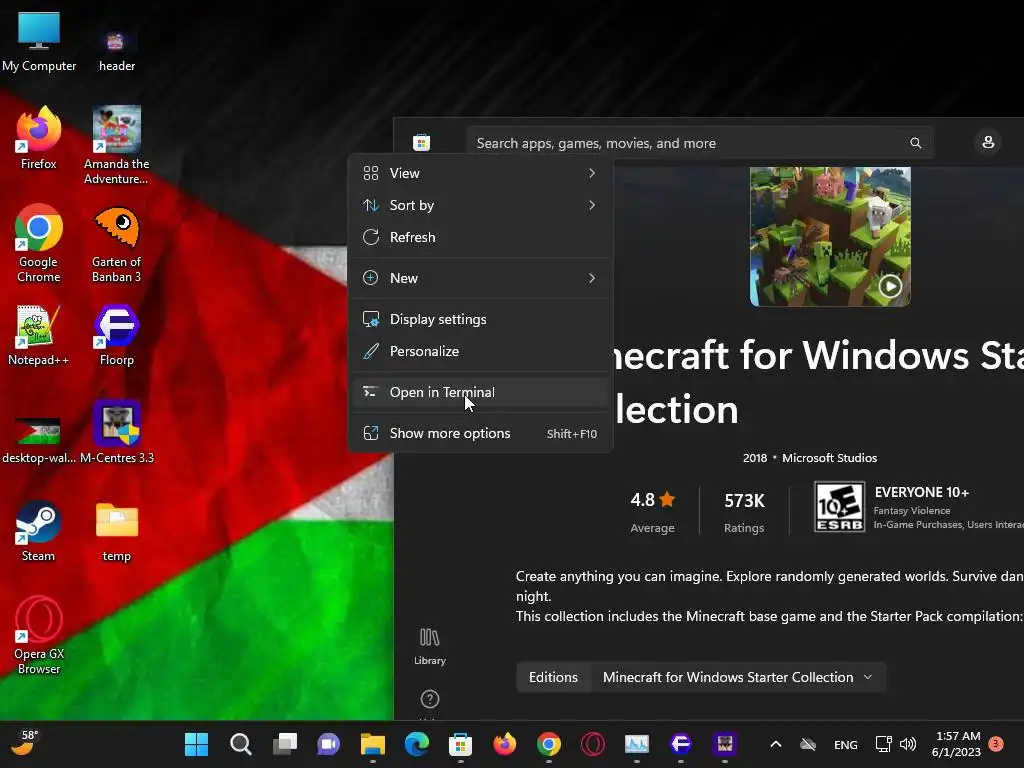Show hidden system tray icons
This screenshot has height=768, width=1024.
click(x=776, y=744)
